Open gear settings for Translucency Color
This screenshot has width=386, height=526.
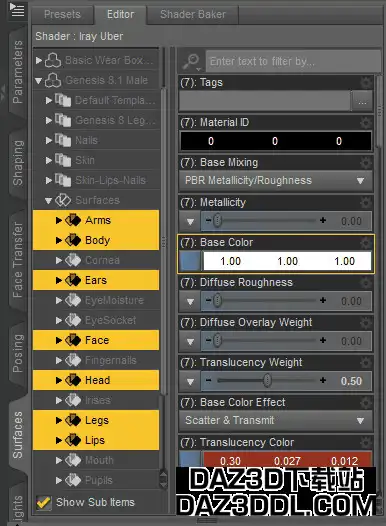pos(366,442)
